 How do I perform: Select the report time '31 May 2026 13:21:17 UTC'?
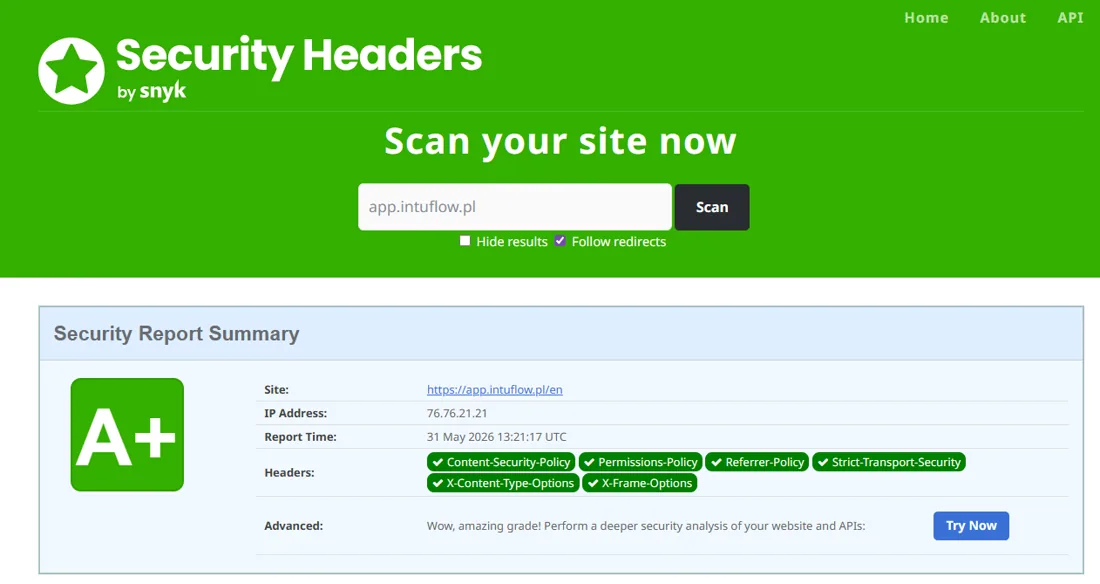[497, 437]
